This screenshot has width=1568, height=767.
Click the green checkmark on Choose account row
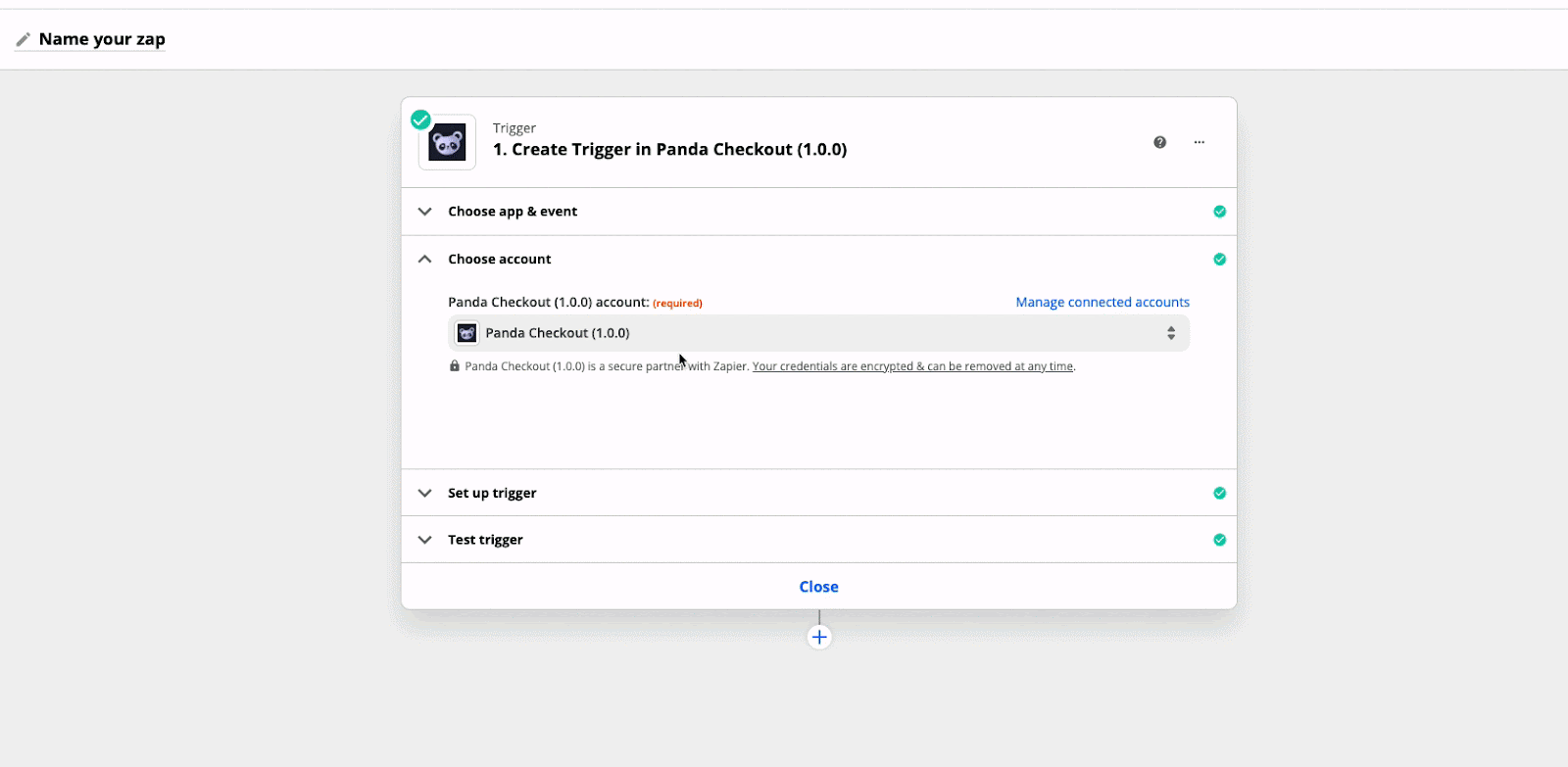click(1220, 260)
